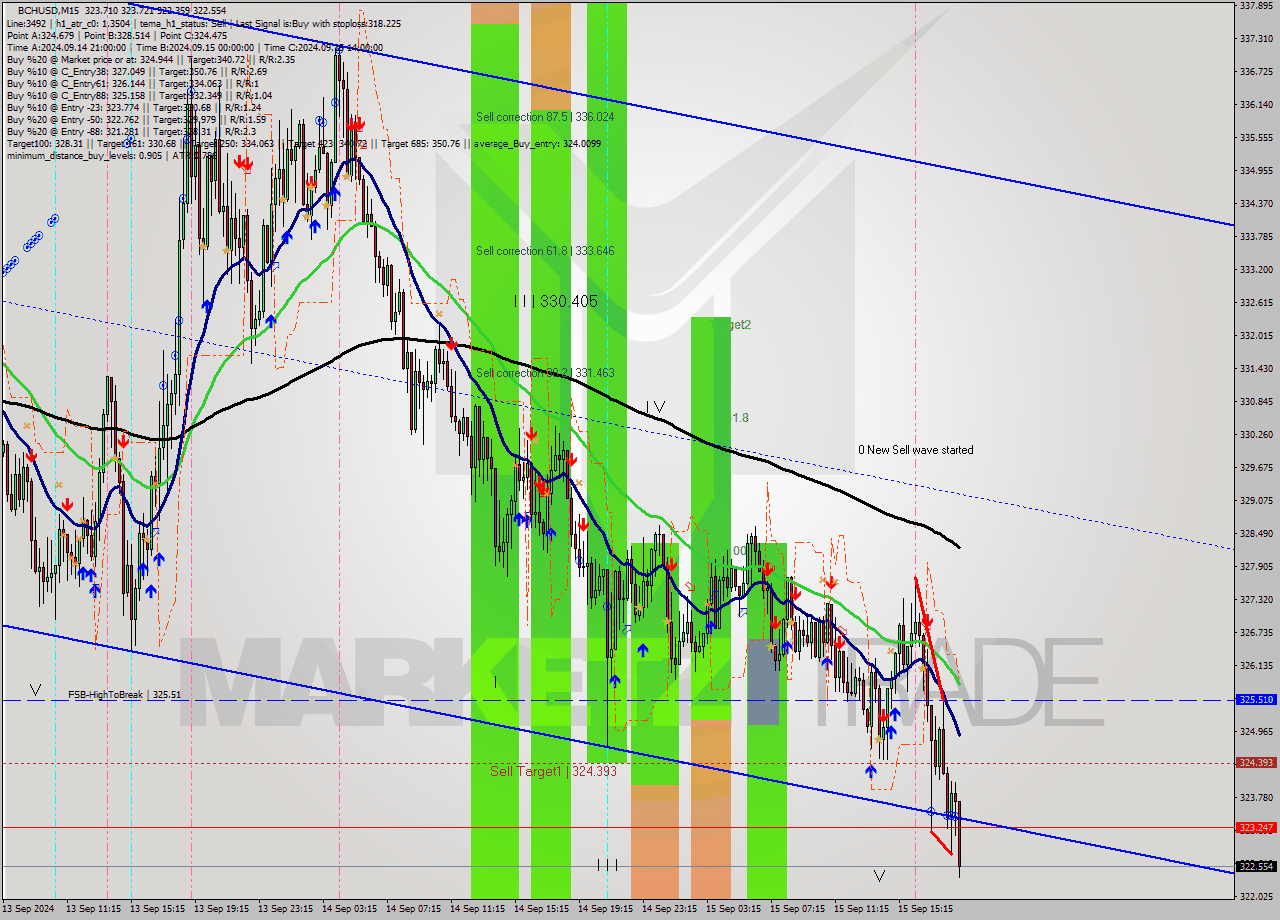Viewport: 1280px width, 920px height.
Task: Click the '15 Sep 11:15' time axis label
Action: tap(861, 909)
